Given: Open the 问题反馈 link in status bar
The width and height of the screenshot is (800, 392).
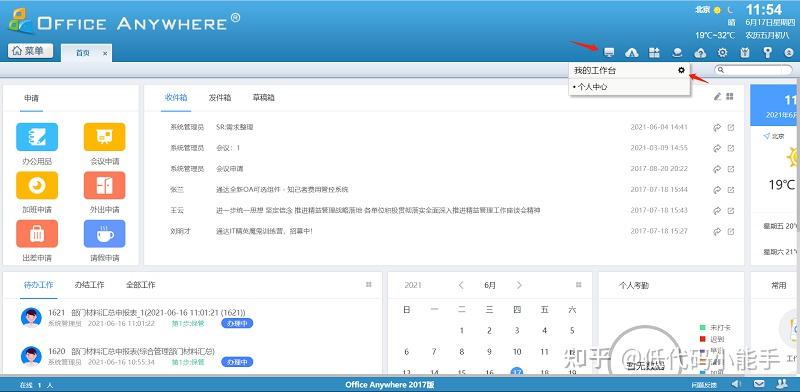Looking at the screenshot, I should pyautogui.click(x=705, y=385).
